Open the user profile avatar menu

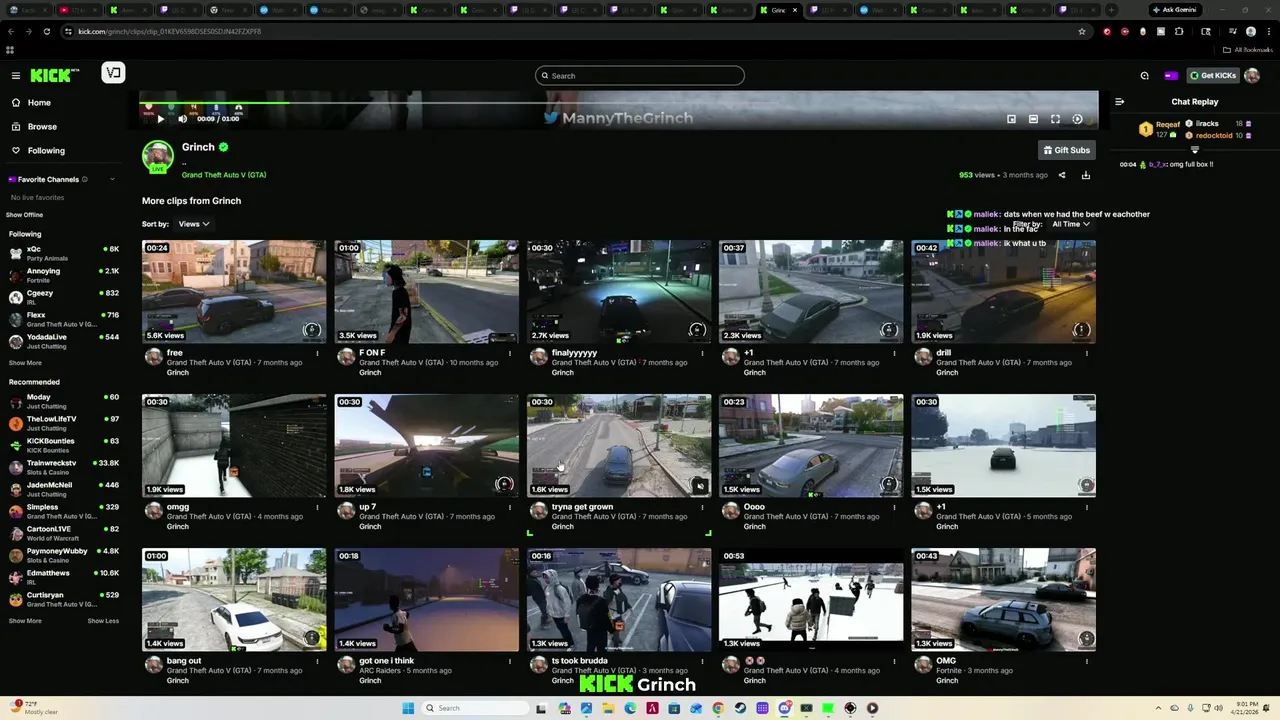1252,76
